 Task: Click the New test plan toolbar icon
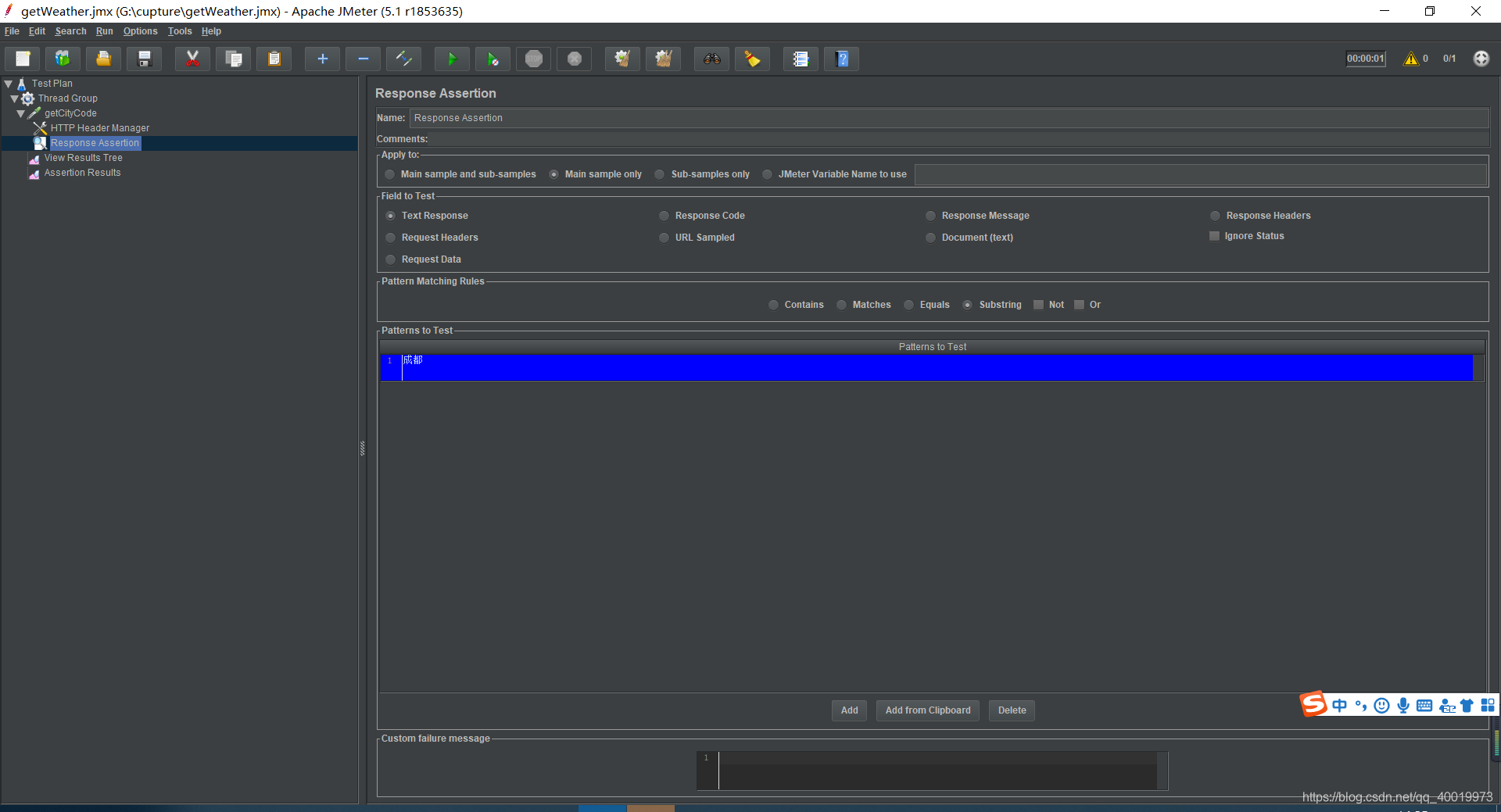tap(23, 59)
